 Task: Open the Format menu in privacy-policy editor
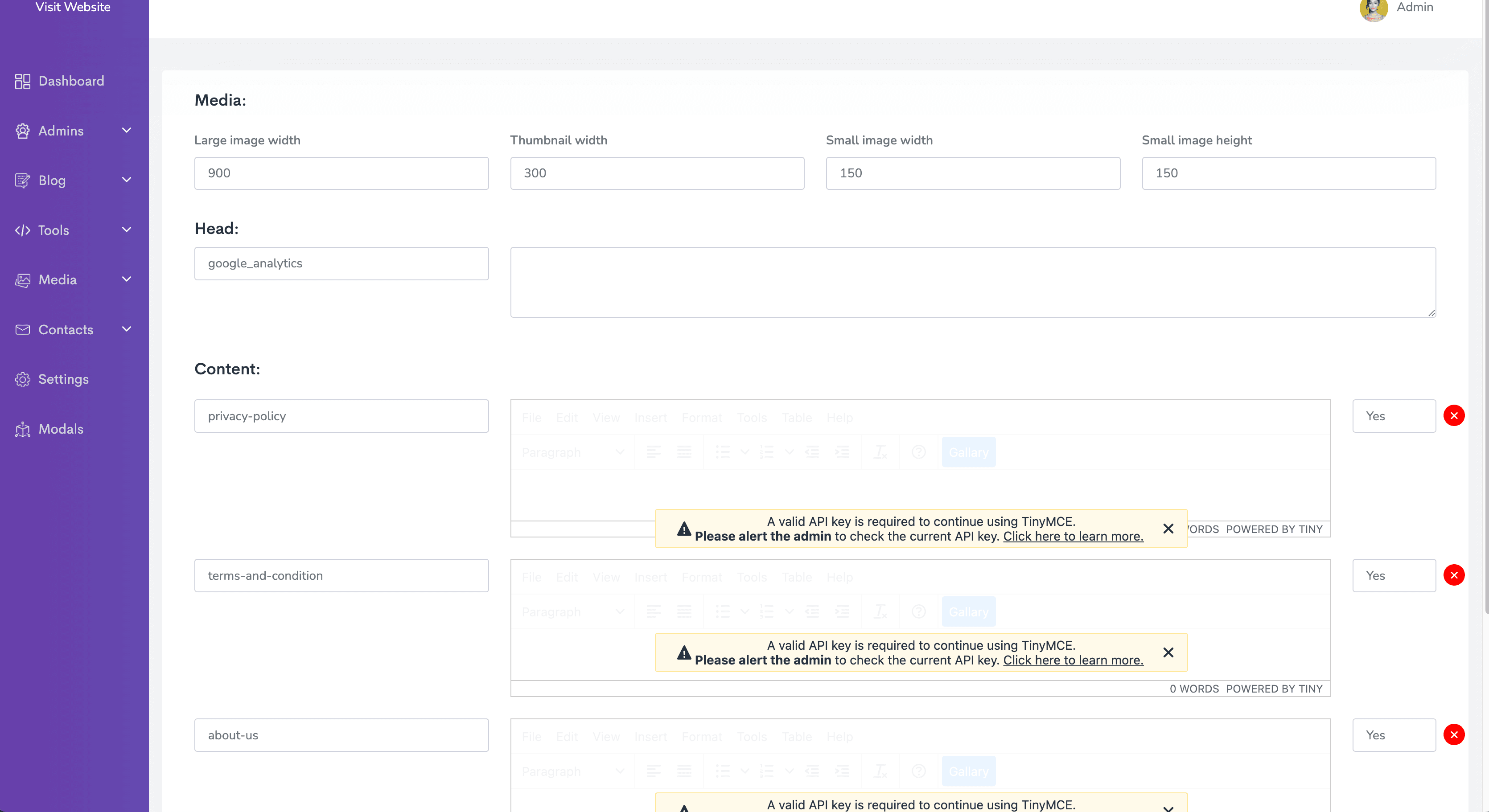[x=702, y=418]
